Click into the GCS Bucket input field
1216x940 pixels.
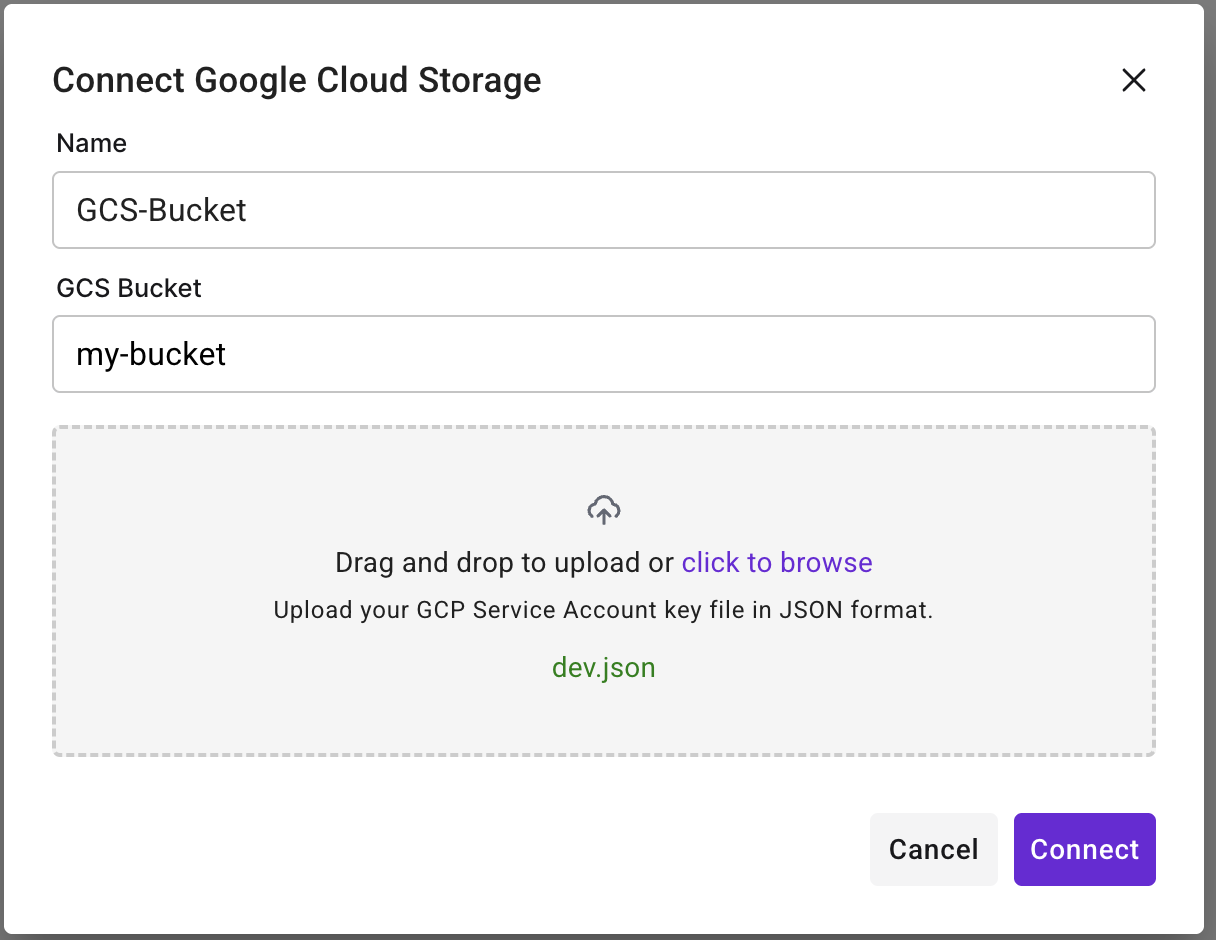point(604,354)
